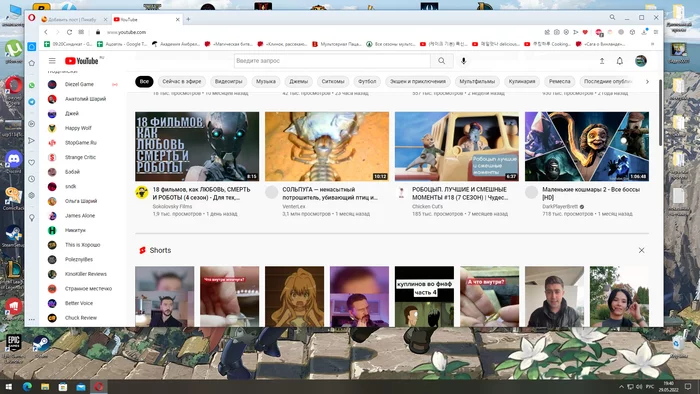The width and height of the screenshot is (700, 394).
Task: Close the Shorts shelf
Action: coord(642,250)
